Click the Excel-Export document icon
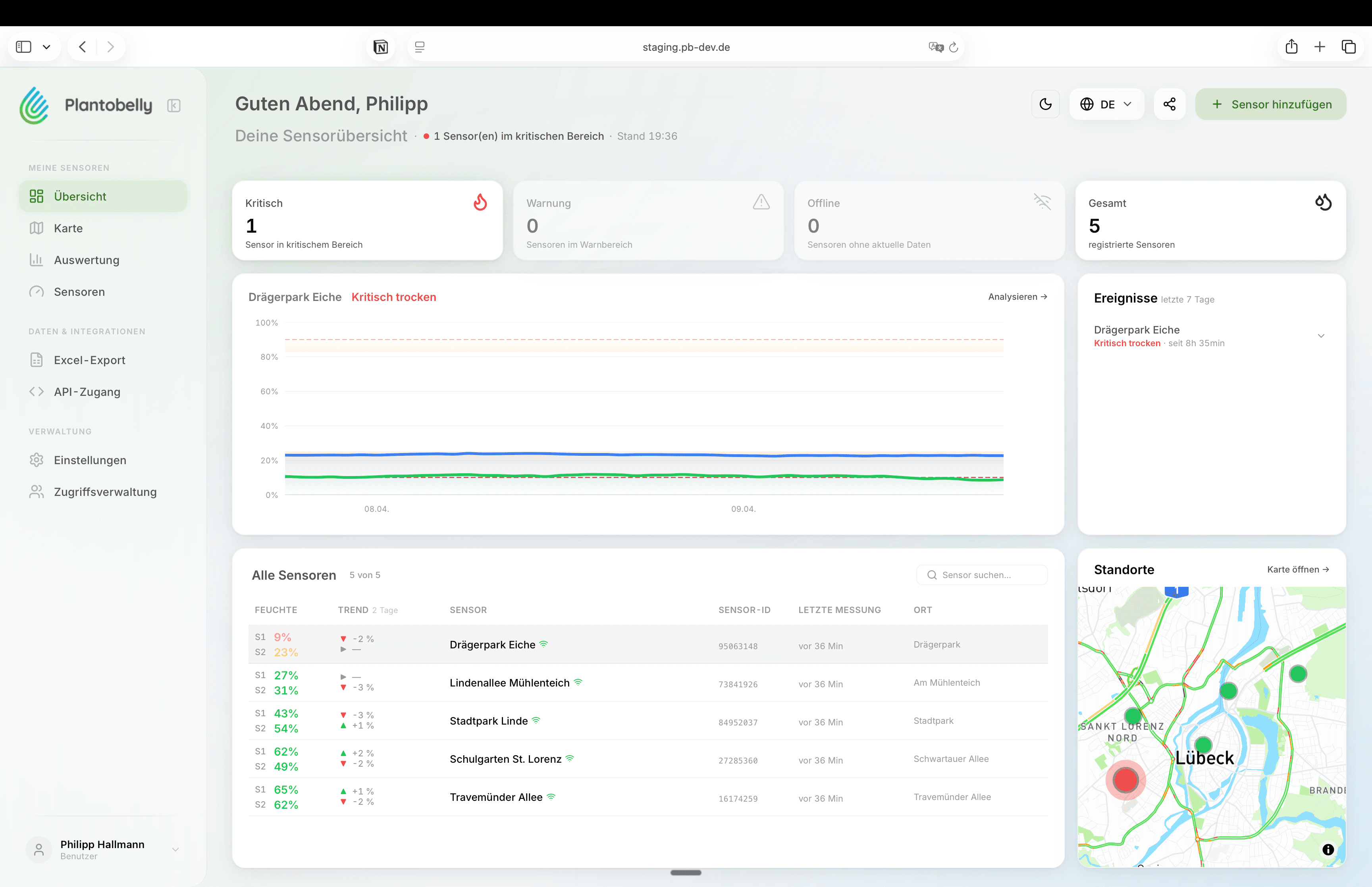Viewport: 1372px width, 887px height. pyautogui.click(x=36, y=360)
